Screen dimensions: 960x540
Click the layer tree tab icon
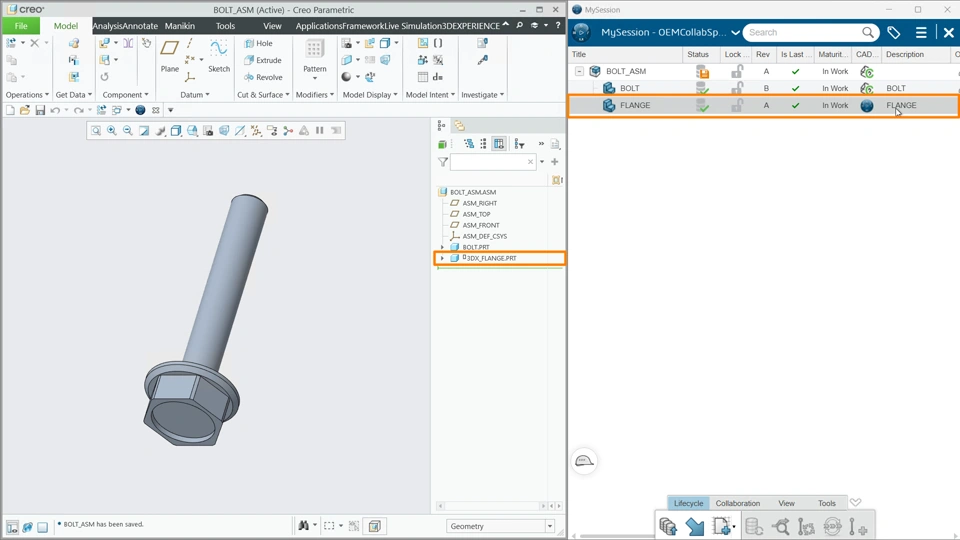click(459, 126)
